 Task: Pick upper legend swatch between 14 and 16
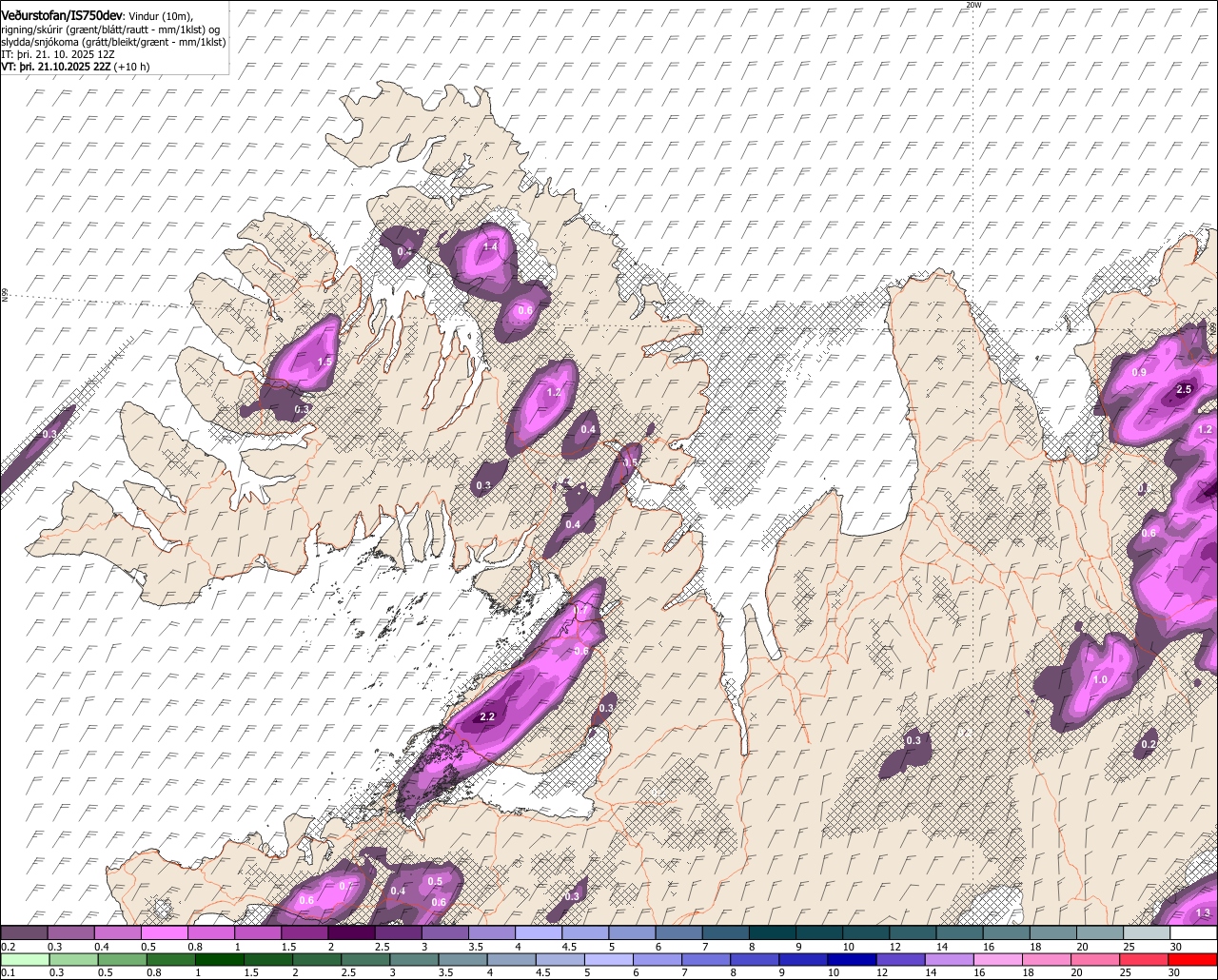(960, 932)
